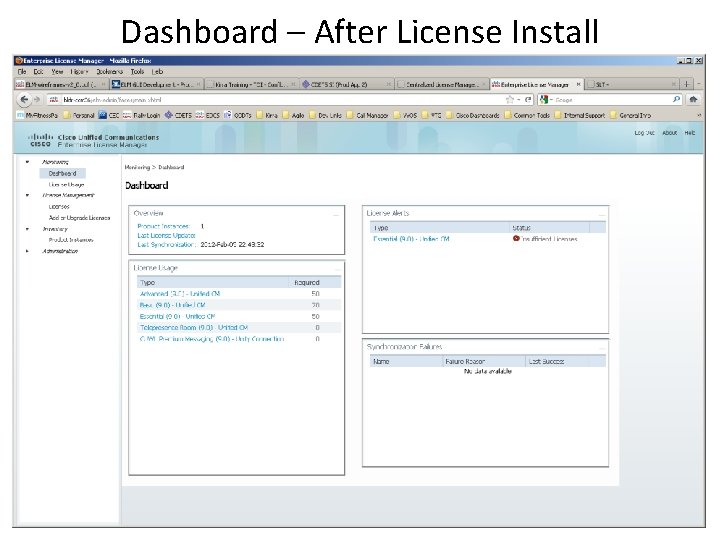The image size is (720, 540).
Task: Click the Product Instances link in Overview
Action: 163,226
